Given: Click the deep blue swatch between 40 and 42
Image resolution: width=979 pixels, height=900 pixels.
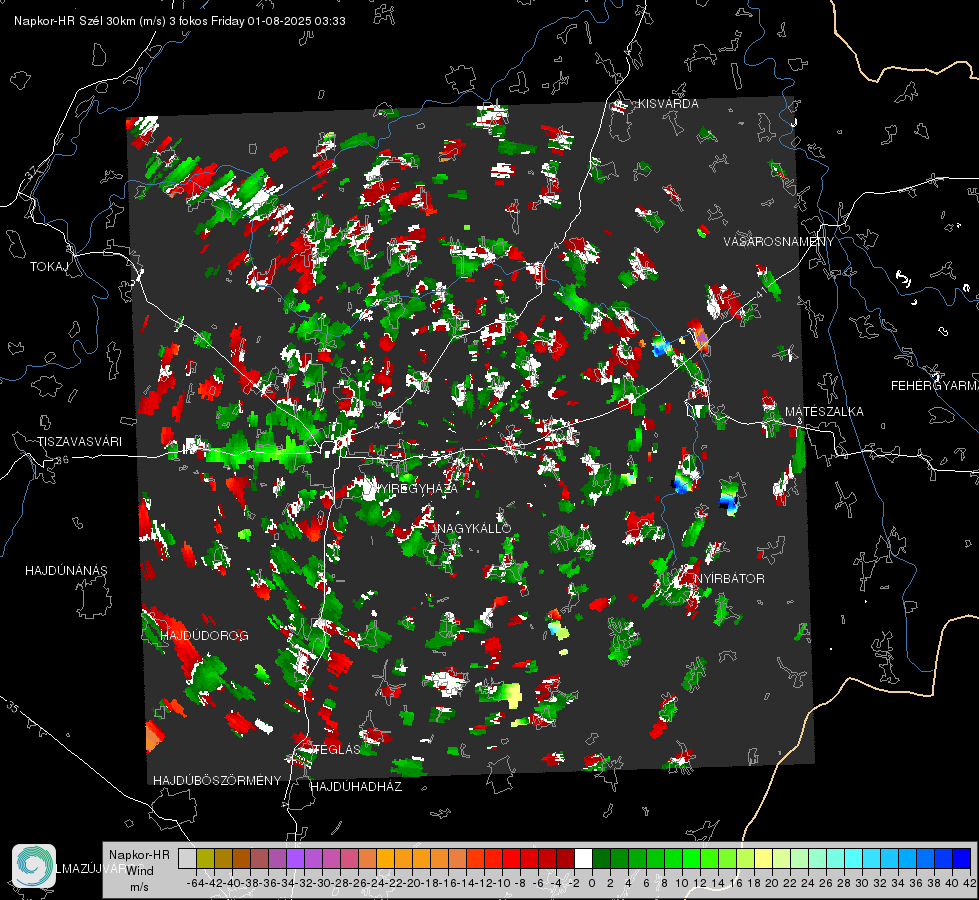Looking at the screenshot, I should point(962,859).
